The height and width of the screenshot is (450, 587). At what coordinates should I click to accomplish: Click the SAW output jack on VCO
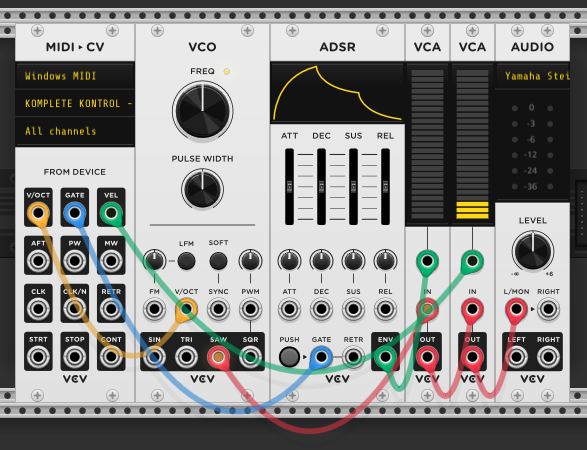click(218, 357)
